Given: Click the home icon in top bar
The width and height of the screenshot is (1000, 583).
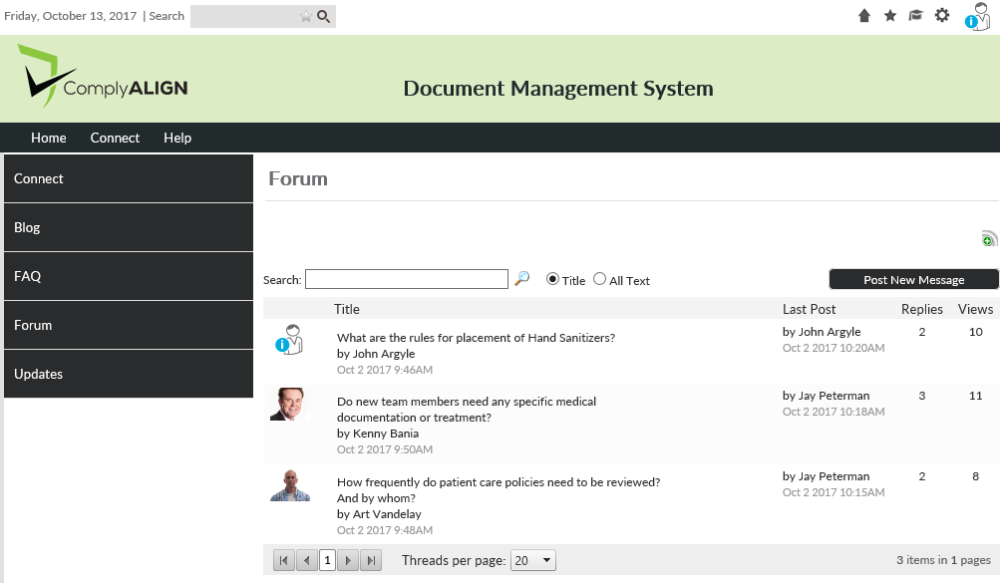Looking at the screenshot, I should tap(864, 16).
